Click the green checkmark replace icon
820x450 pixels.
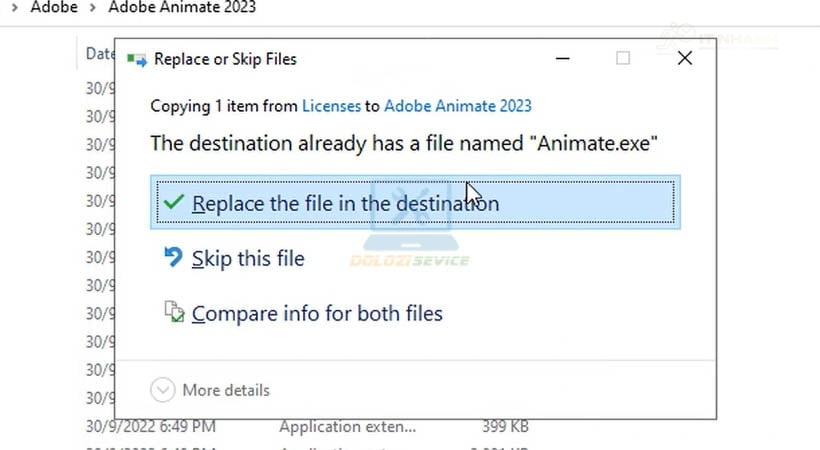173,202
